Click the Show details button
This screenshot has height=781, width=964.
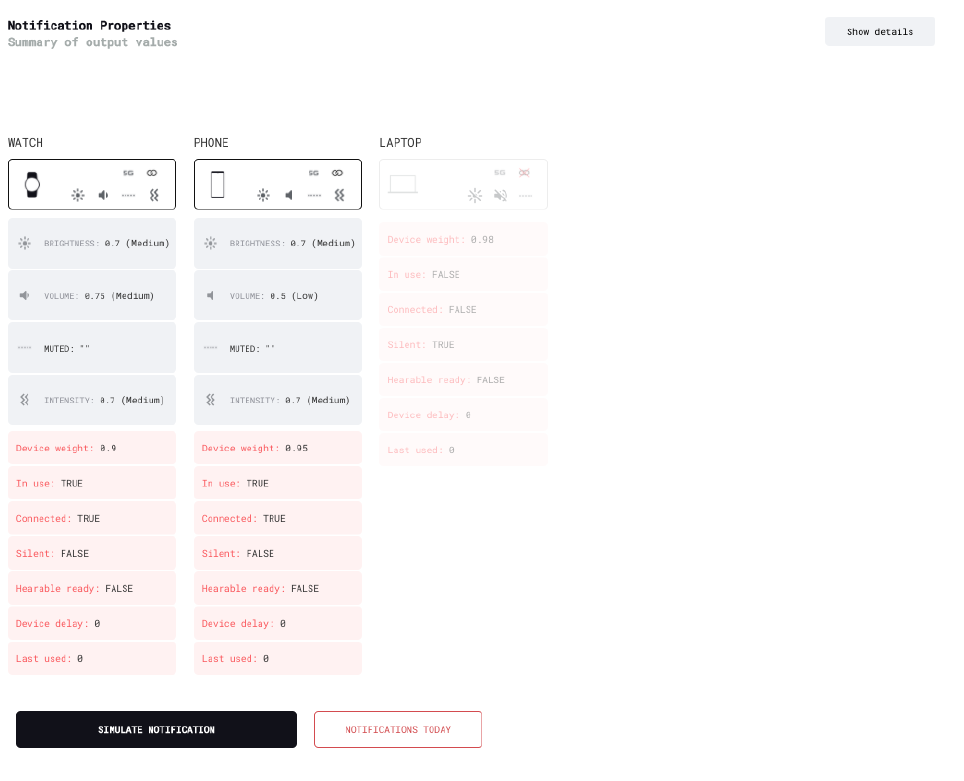coord(880,32)
